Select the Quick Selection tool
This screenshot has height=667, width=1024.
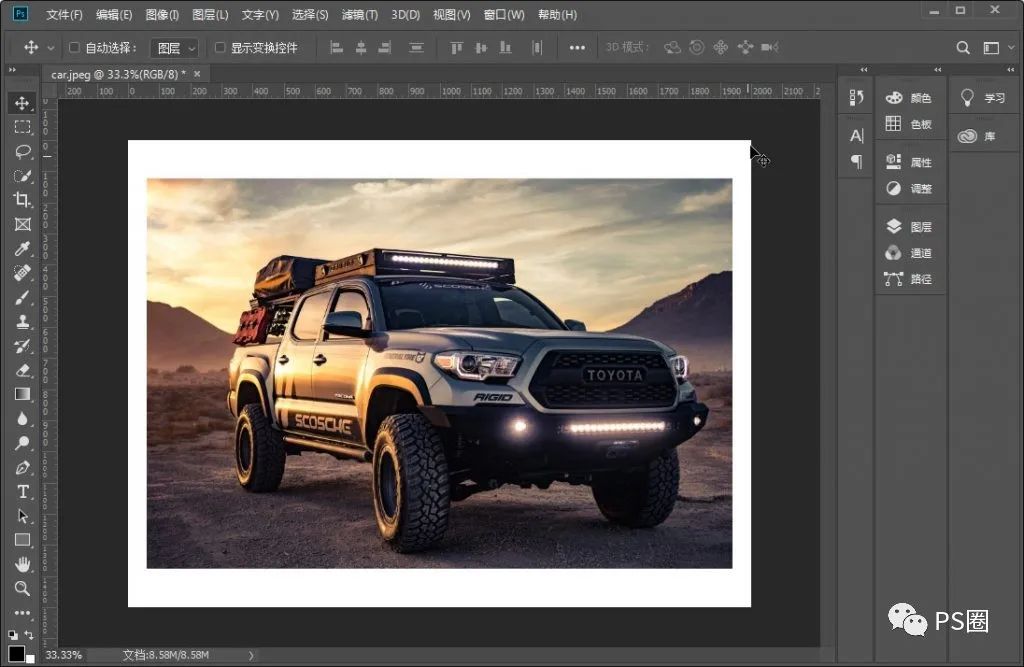click(22, 176)
